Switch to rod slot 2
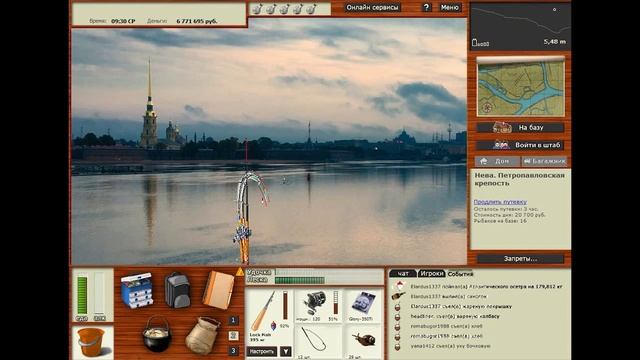This screenshot has height=360, width=640. pyautogui.click(x=233, y=336)
